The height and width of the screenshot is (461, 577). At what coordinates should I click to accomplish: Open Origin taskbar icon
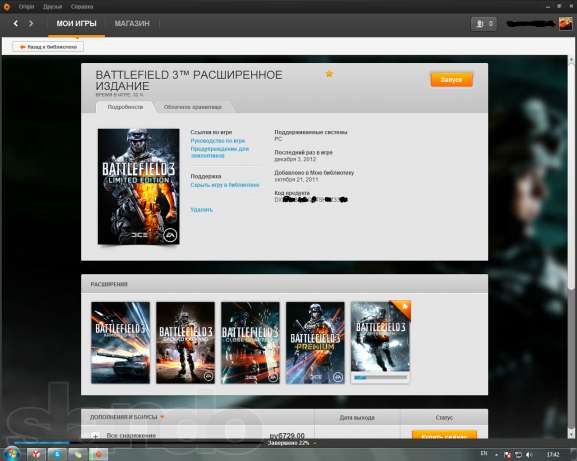(99, 454)
